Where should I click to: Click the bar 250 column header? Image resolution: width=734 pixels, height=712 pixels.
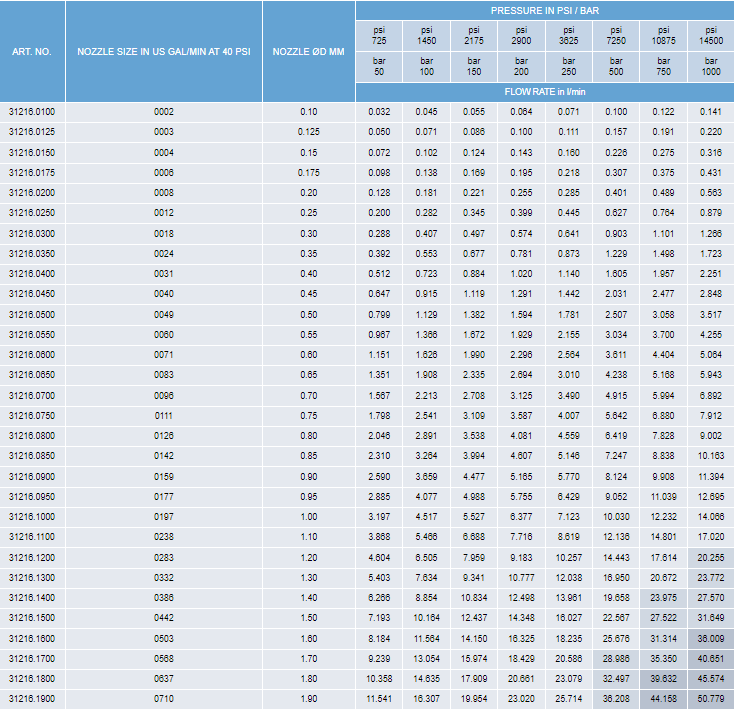point(568,66)
